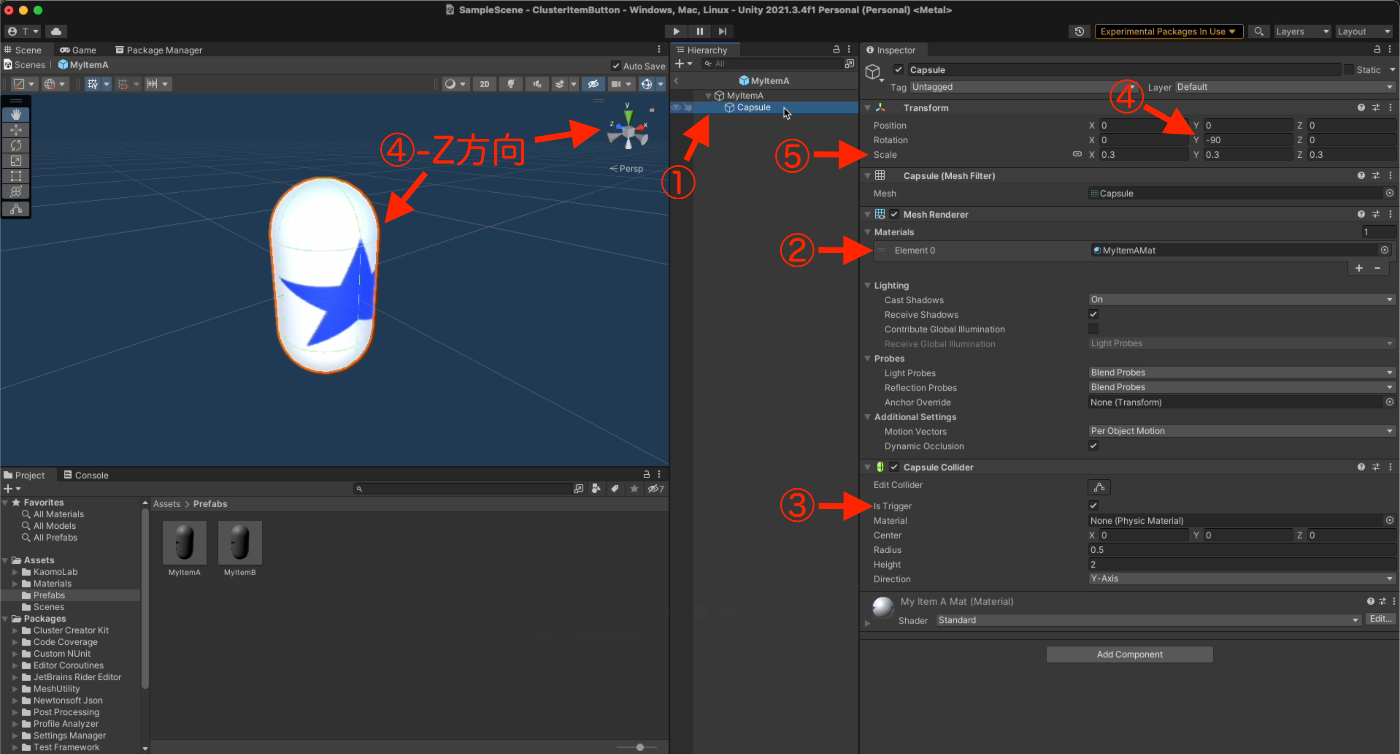Open Motion Vectors dropdown
1400x754 pixels.
pyautogui.click(x=1241, y=431)
